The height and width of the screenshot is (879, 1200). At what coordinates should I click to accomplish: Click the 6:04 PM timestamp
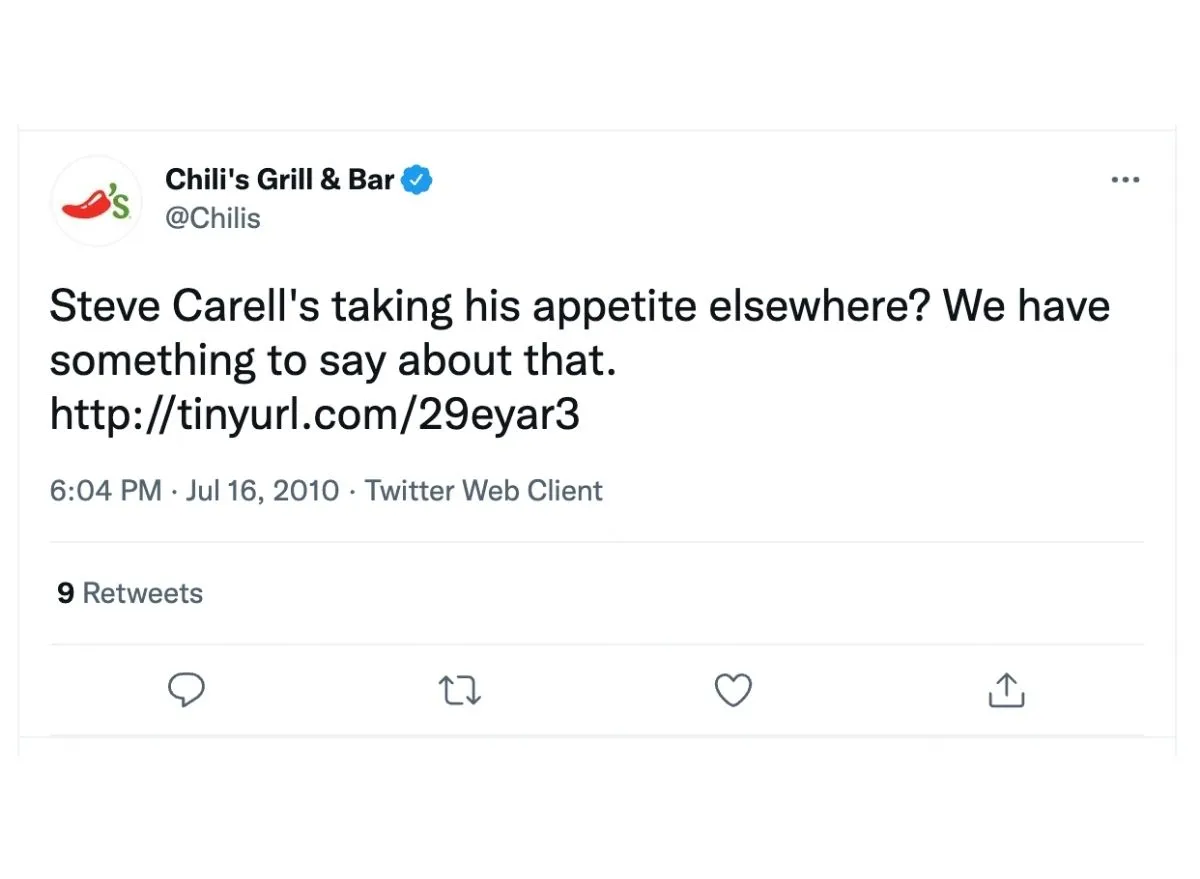click(x=105, y=491)
